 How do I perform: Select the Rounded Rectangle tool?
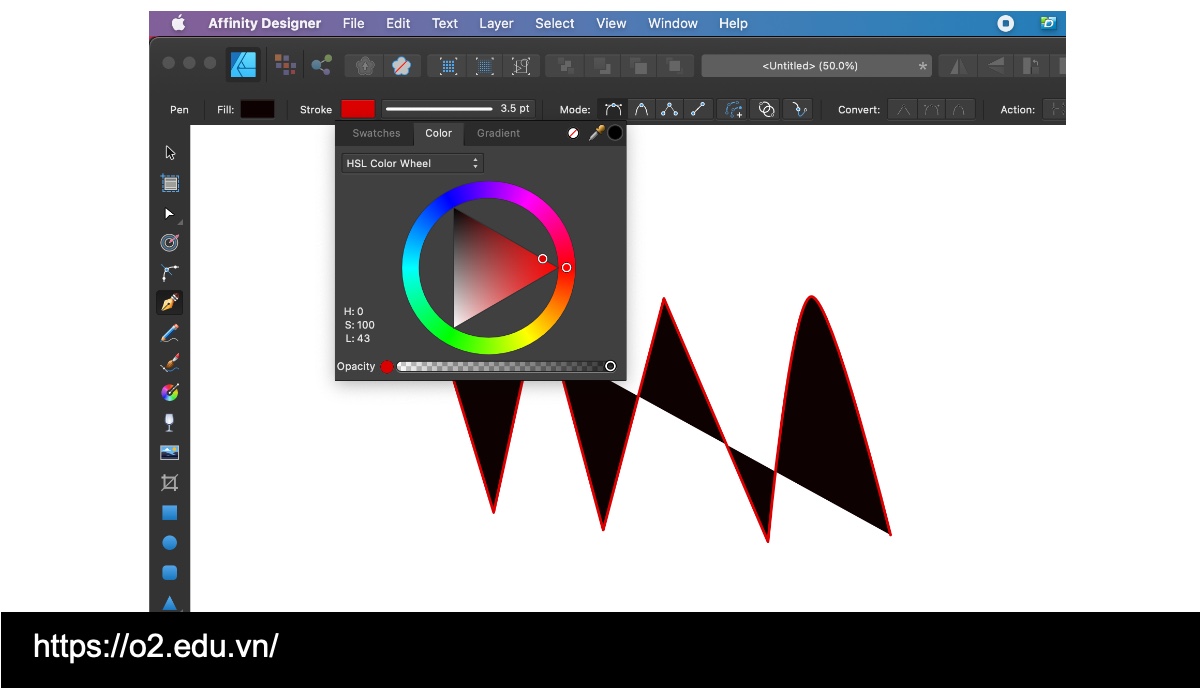(170, 573)
